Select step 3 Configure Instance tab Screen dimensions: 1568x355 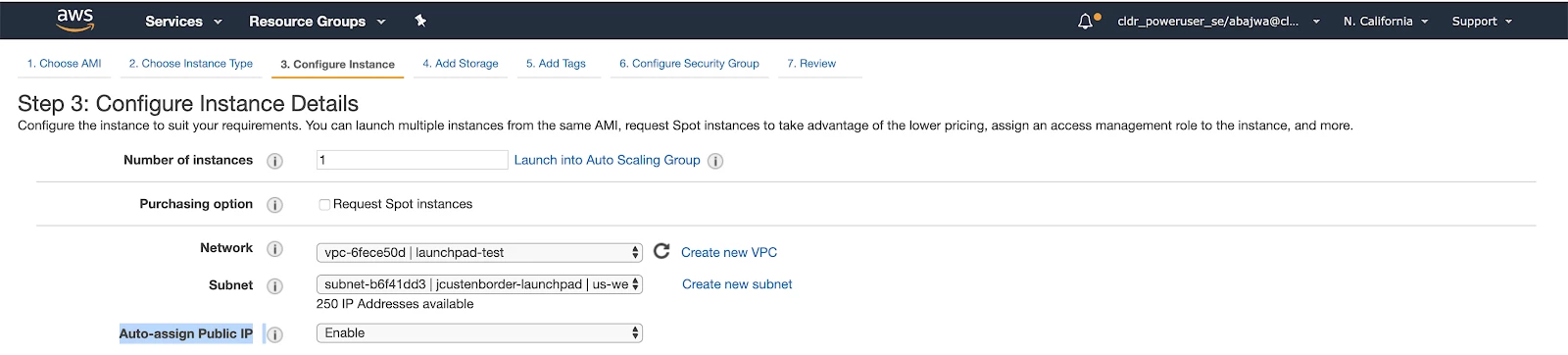tap(337, 65)
